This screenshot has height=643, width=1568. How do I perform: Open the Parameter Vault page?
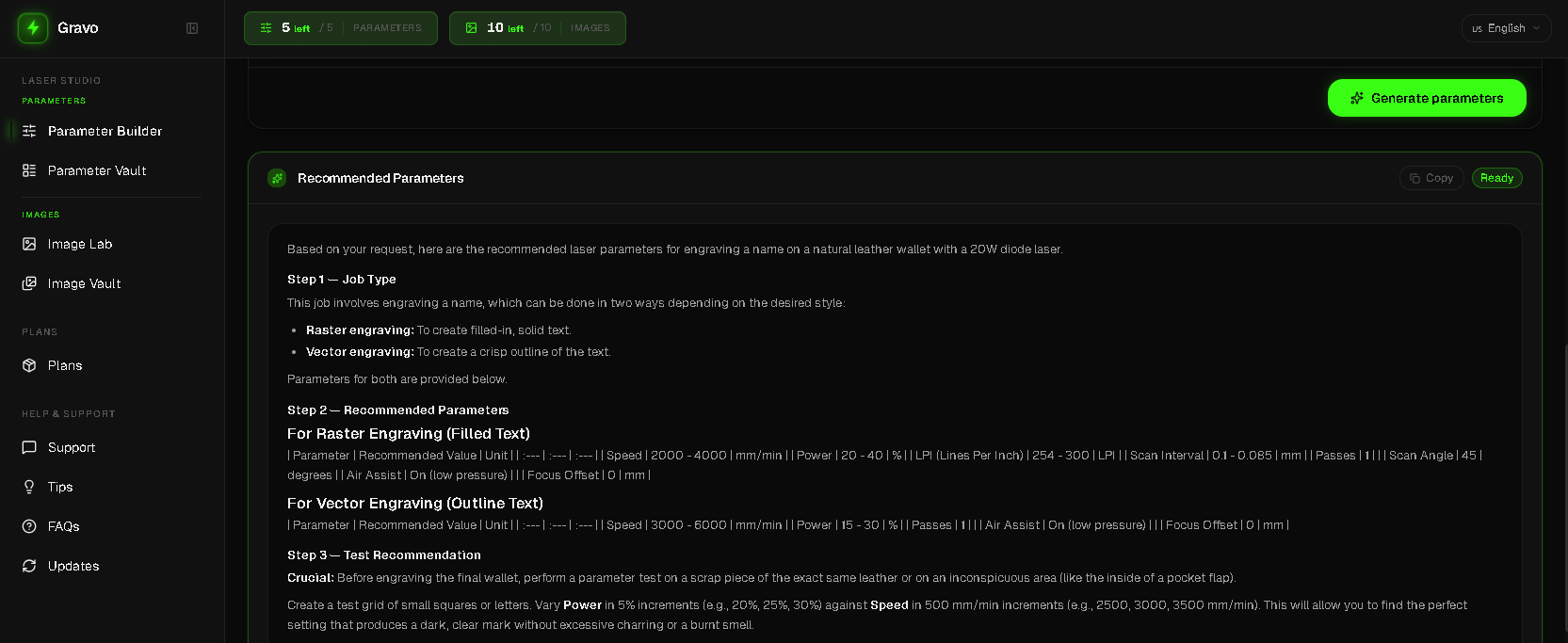pyautogui.click(x=97, y=170)
